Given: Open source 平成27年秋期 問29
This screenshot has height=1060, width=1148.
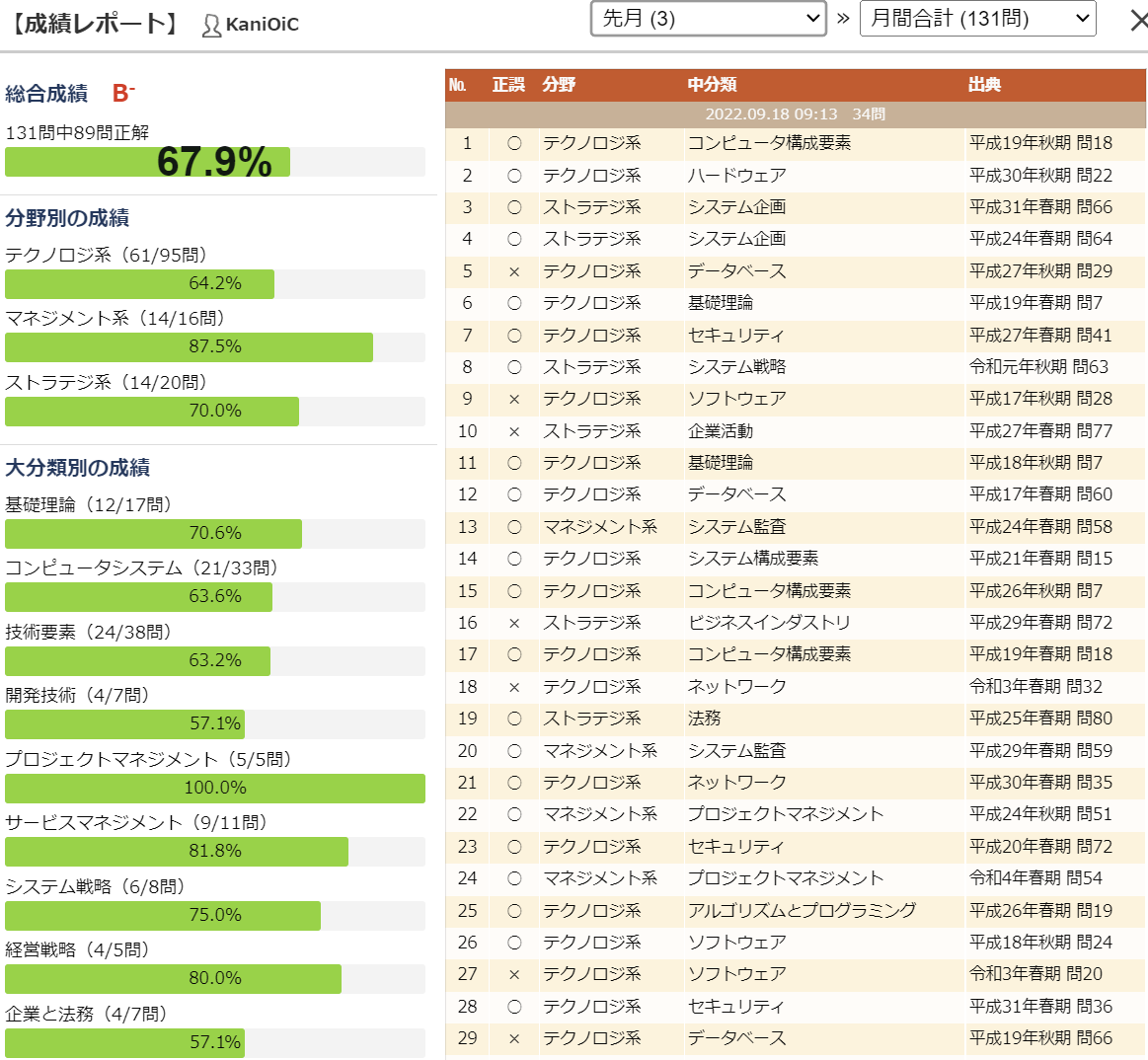Looking at the screenshot, I should pos(1040,271).
